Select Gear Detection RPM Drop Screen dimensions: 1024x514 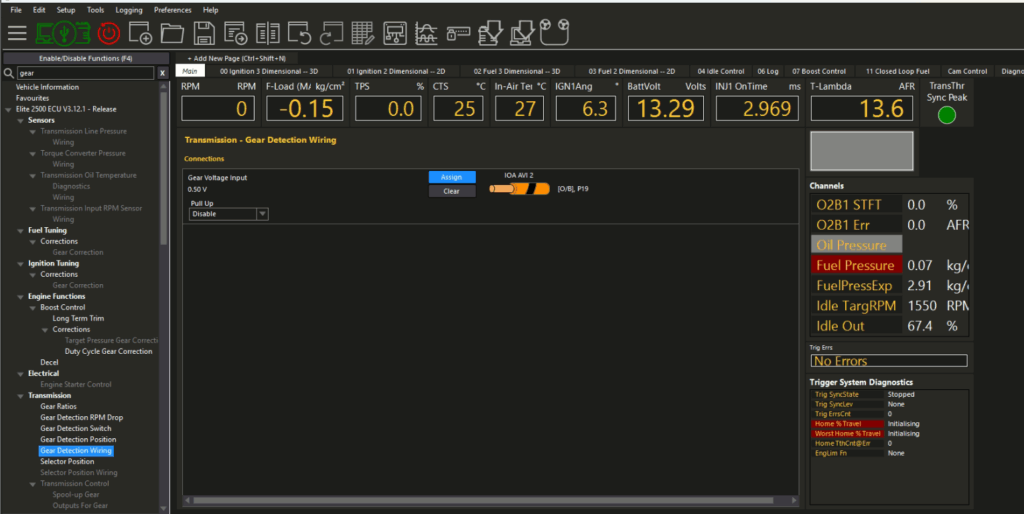point(82,417)
